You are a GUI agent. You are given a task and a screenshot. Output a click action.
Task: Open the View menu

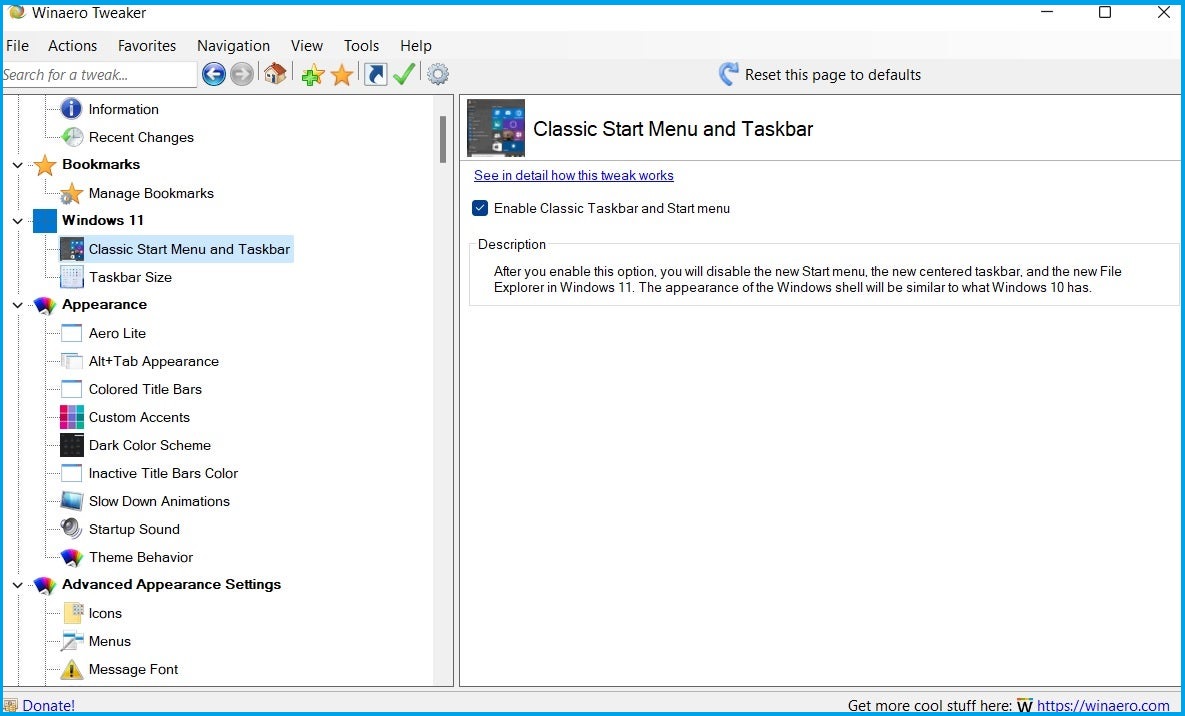[x=307, y=45]
